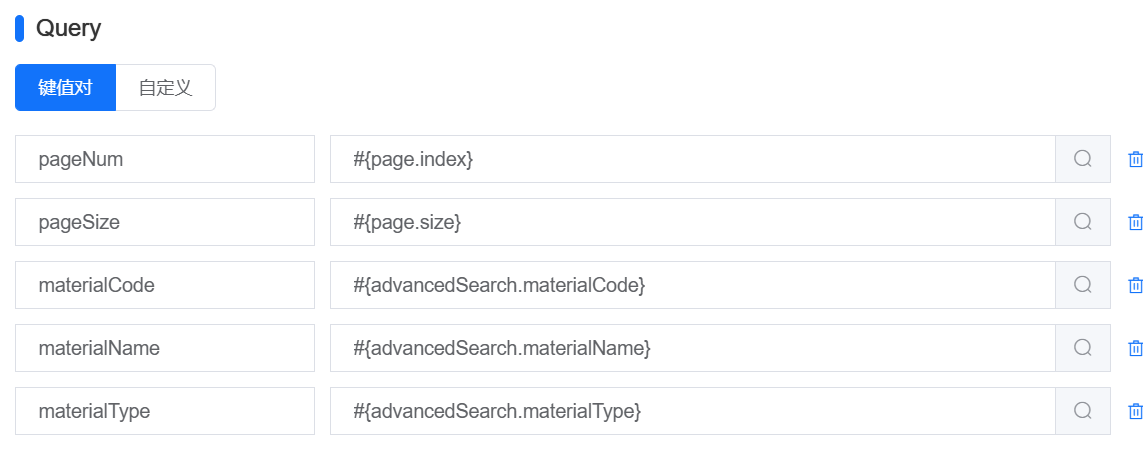The width and height of the screenshot is (1143, 450).
Task: Click search icon in materialName row
Action: [1082, 348]
